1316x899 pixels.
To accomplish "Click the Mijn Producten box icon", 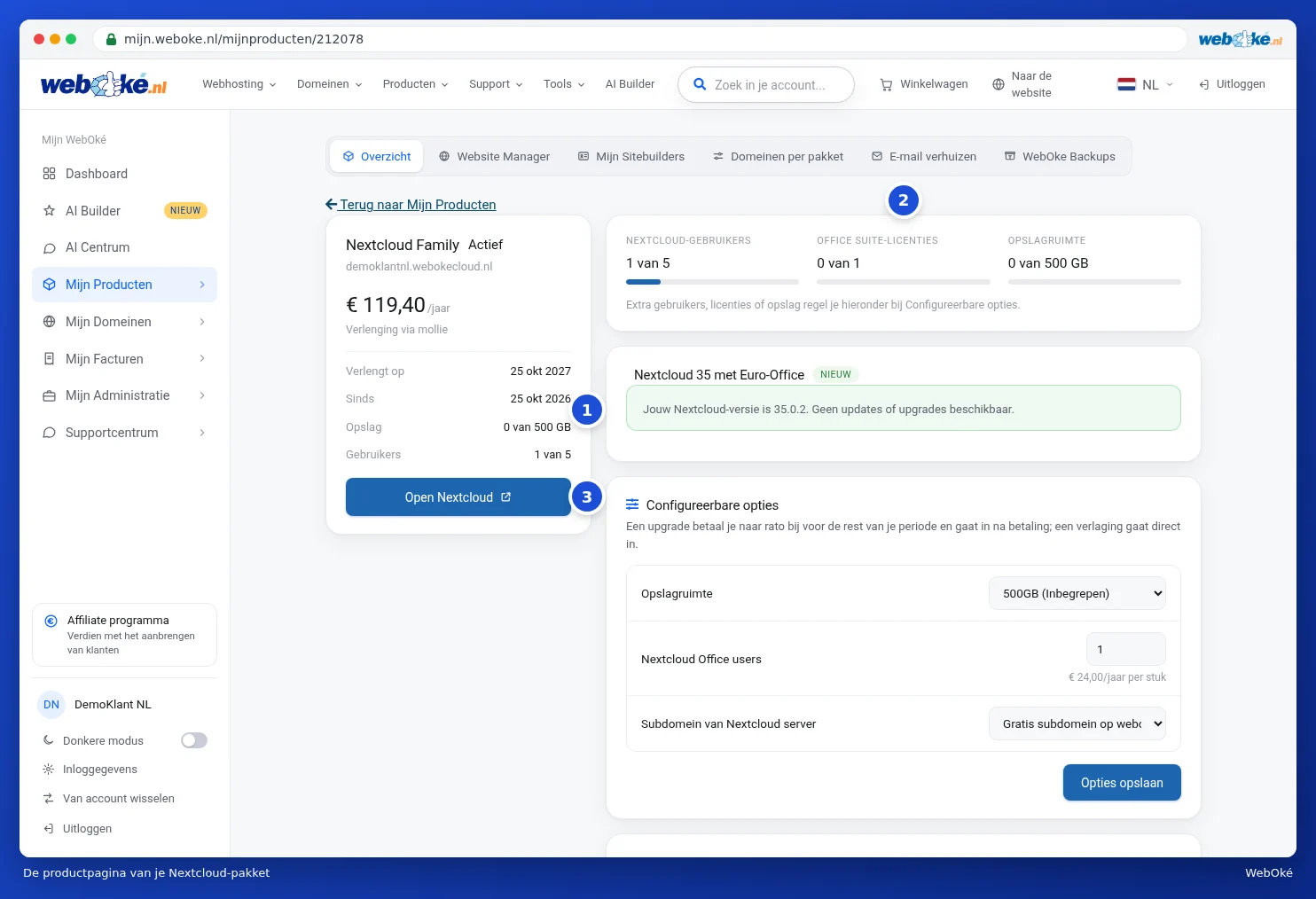I will [x=49, y=285].
